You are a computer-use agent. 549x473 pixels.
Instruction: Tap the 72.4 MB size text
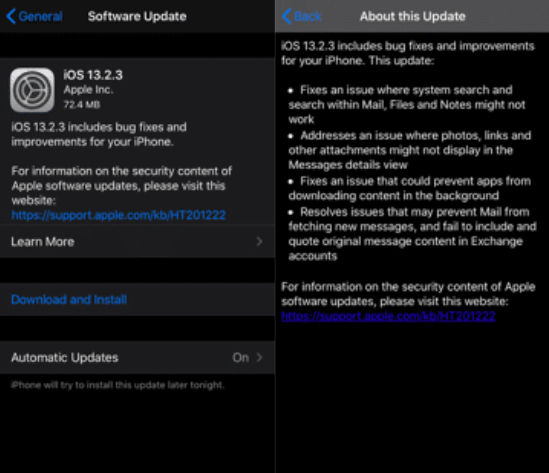pos(82,104)
